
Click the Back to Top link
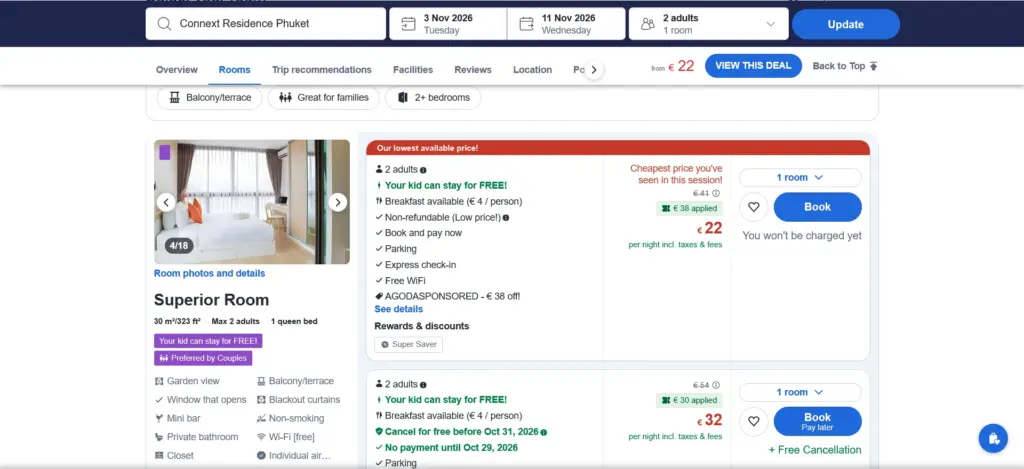845,66
